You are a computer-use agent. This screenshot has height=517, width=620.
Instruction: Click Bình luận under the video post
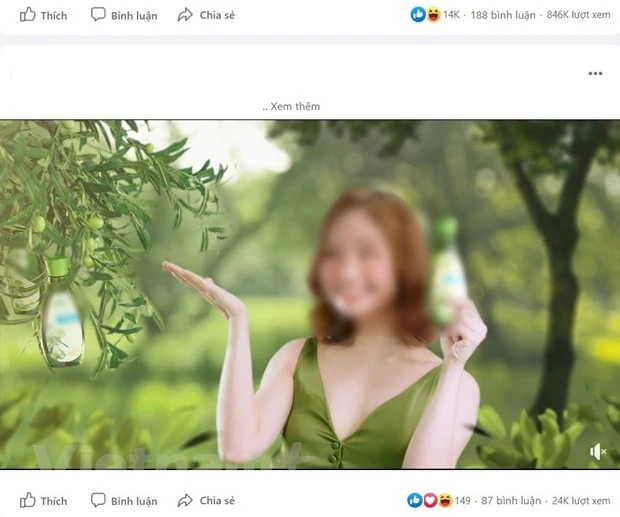[x=124, y=500]
